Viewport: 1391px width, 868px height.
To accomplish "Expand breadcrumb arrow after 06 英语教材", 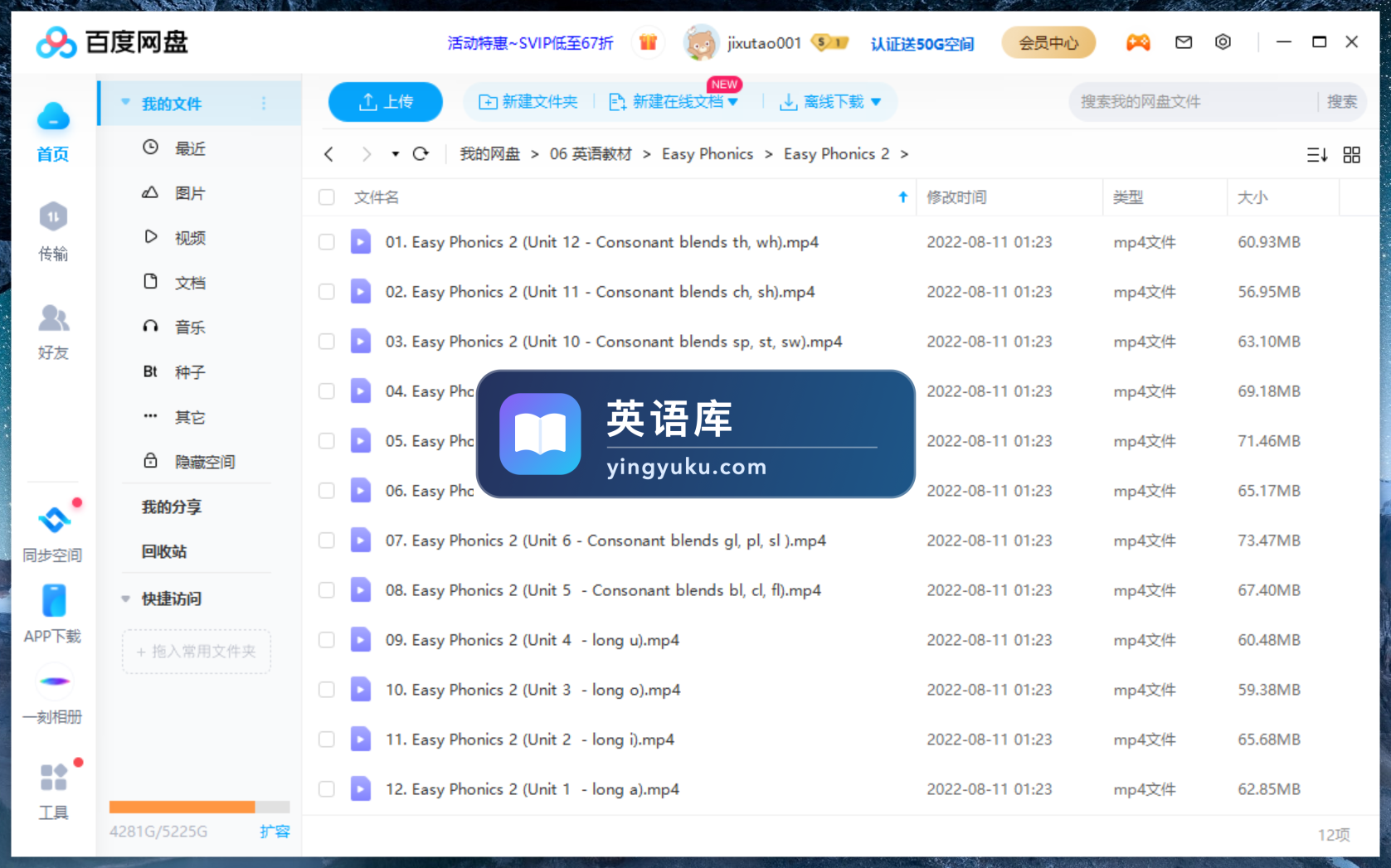I will pos(647,154).
